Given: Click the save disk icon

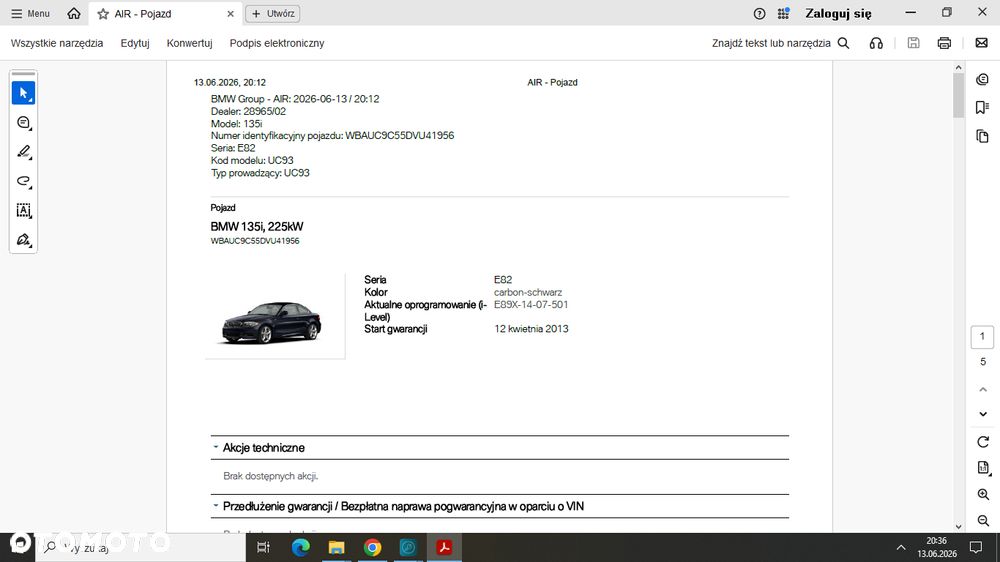Looking at the screenshot, I should (913, 43).
